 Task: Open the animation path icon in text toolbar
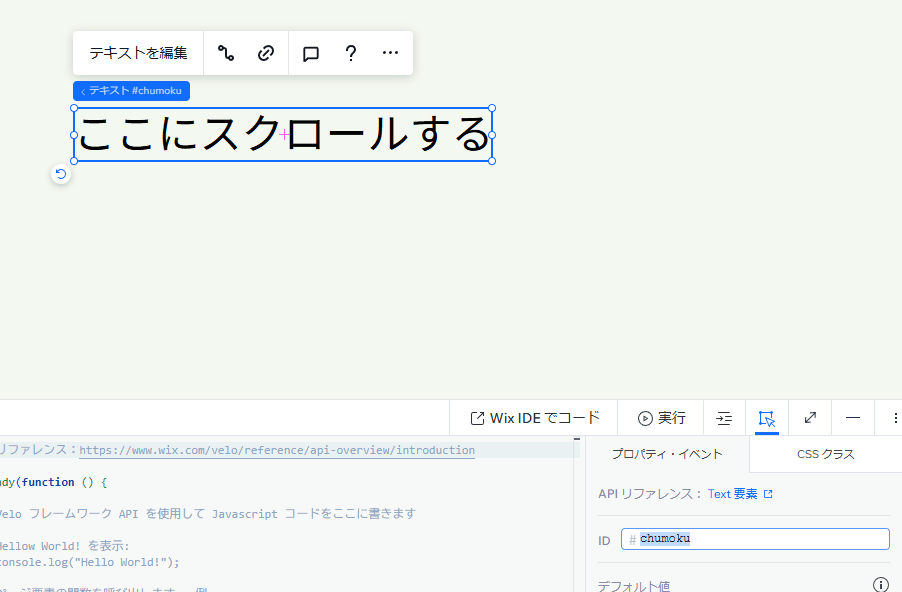(226, 53)
